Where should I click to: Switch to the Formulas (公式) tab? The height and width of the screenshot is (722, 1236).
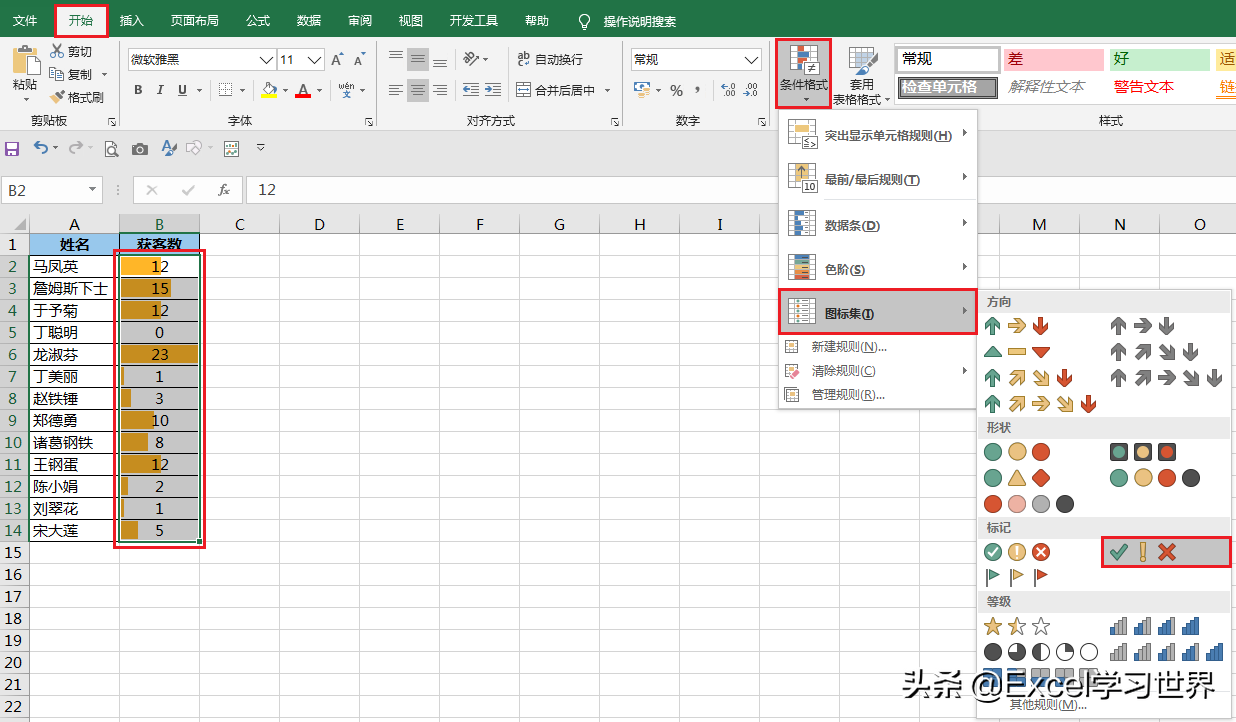257,20
